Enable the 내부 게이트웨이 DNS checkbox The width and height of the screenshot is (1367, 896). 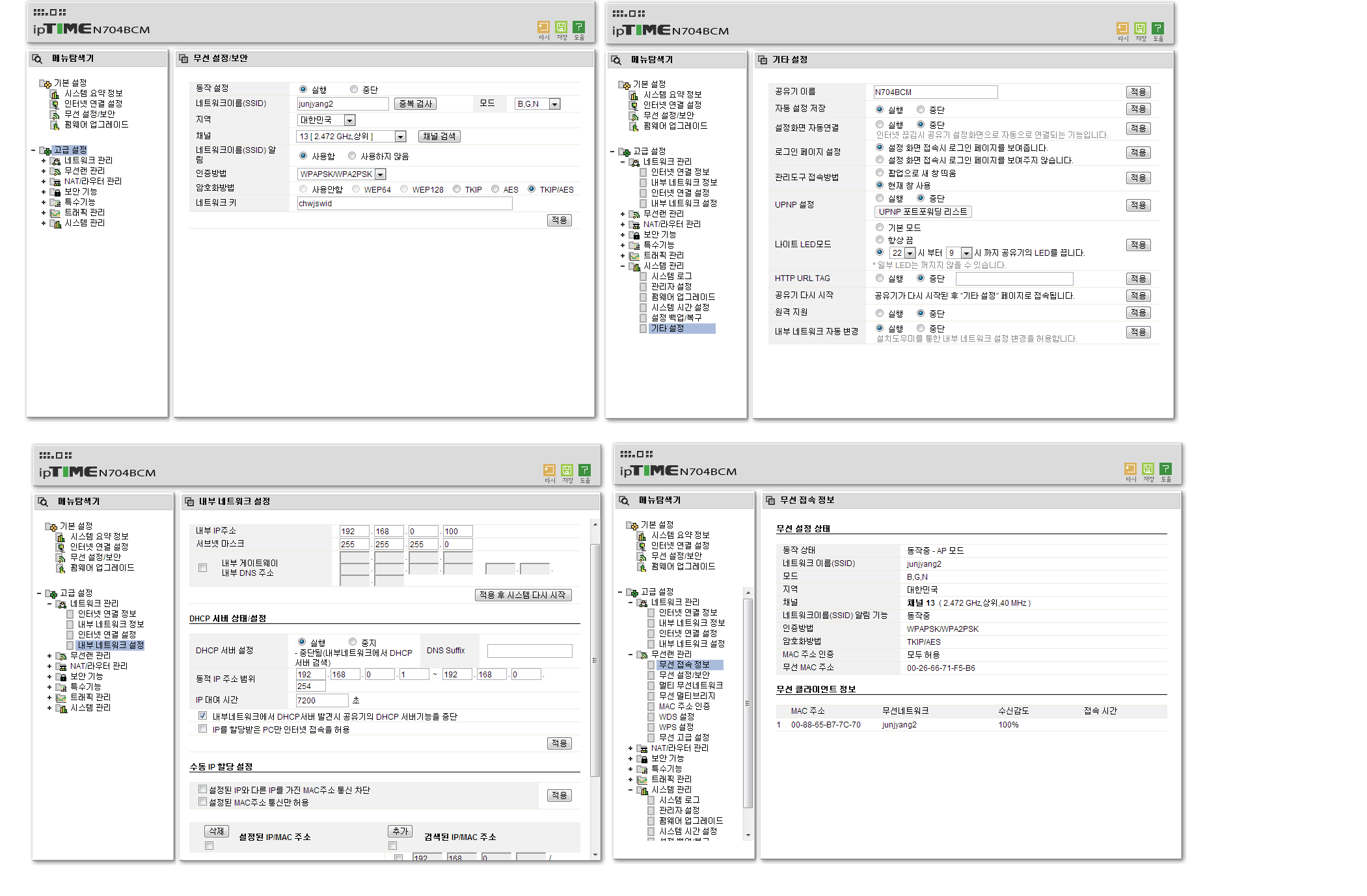click(x=202, y=568)
